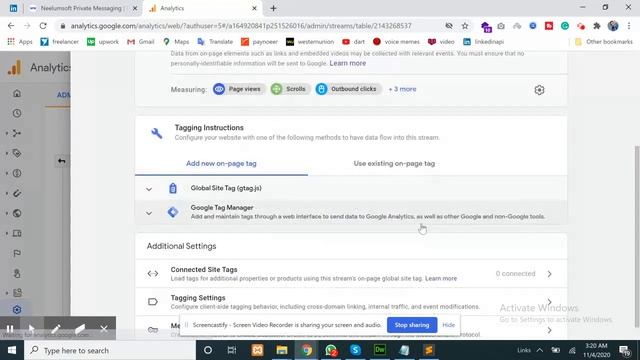Screen dimensions: 640x360
Task: Open the globe icon in sidebar
Action: tap(17, 213)
